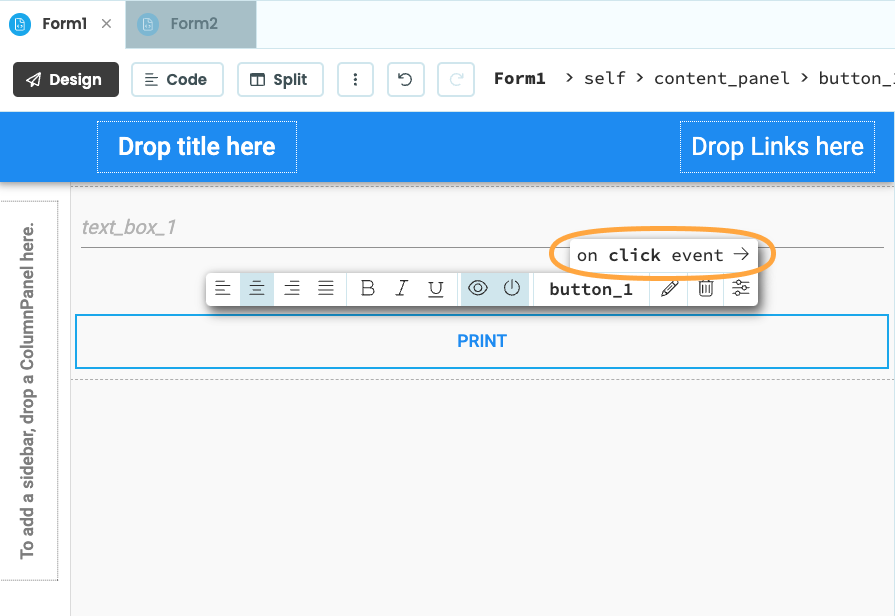Toggle bold formatting for button_1
The width and height of the screenshot is (895, 616).
click(367, 288)
